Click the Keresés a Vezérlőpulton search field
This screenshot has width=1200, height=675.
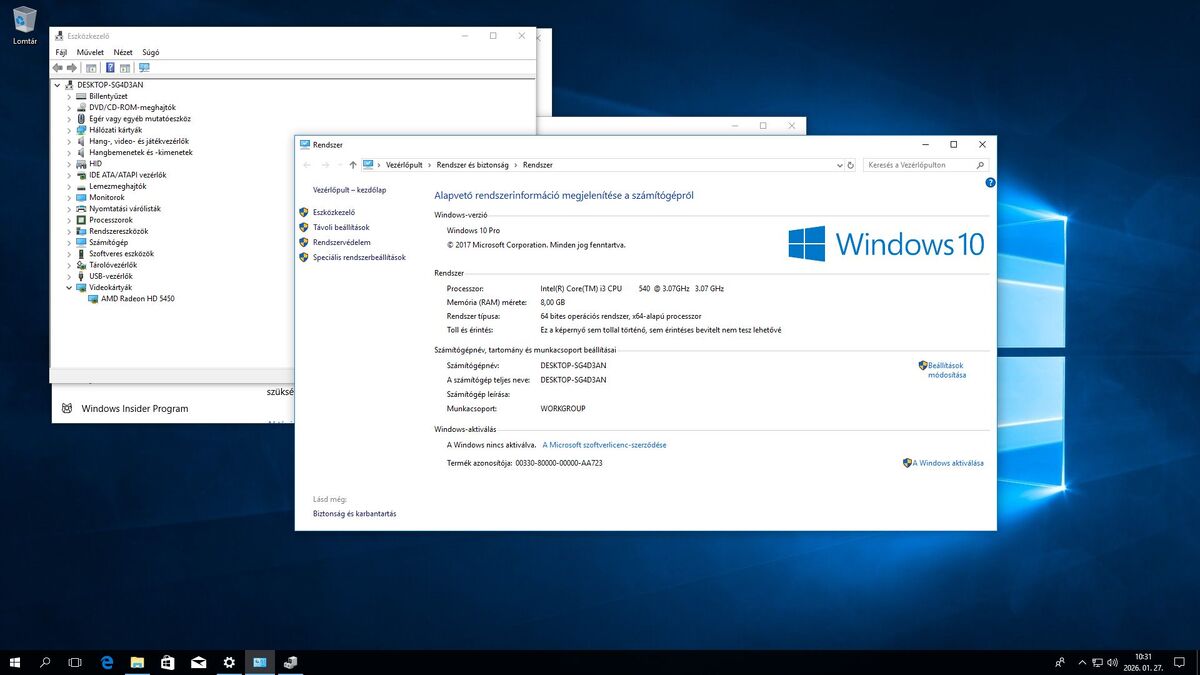[926, 165]
